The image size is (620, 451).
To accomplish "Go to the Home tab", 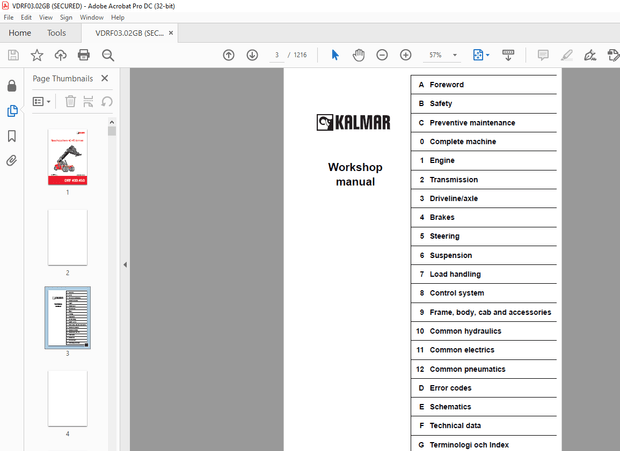I will (x=20, y=33).
